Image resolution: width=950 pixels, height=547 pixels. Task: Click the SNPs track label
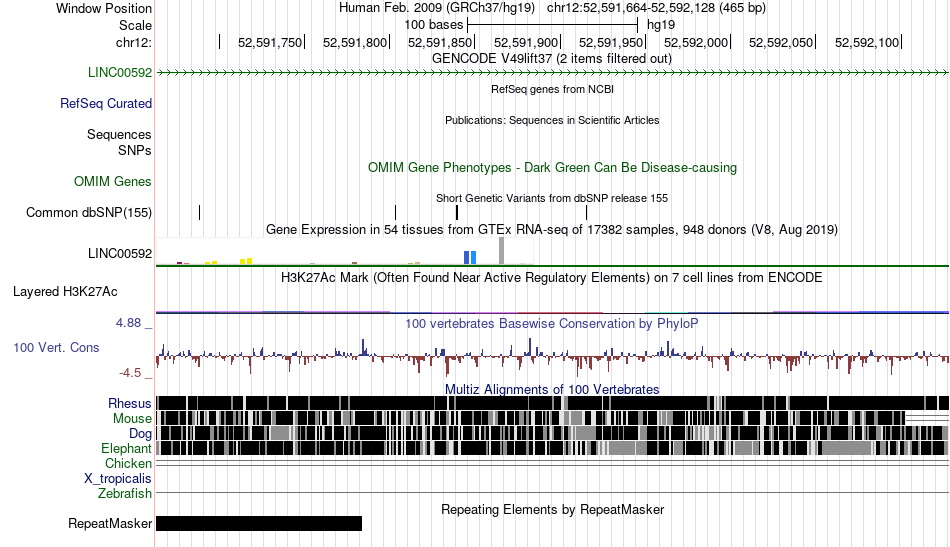point(135,150)
